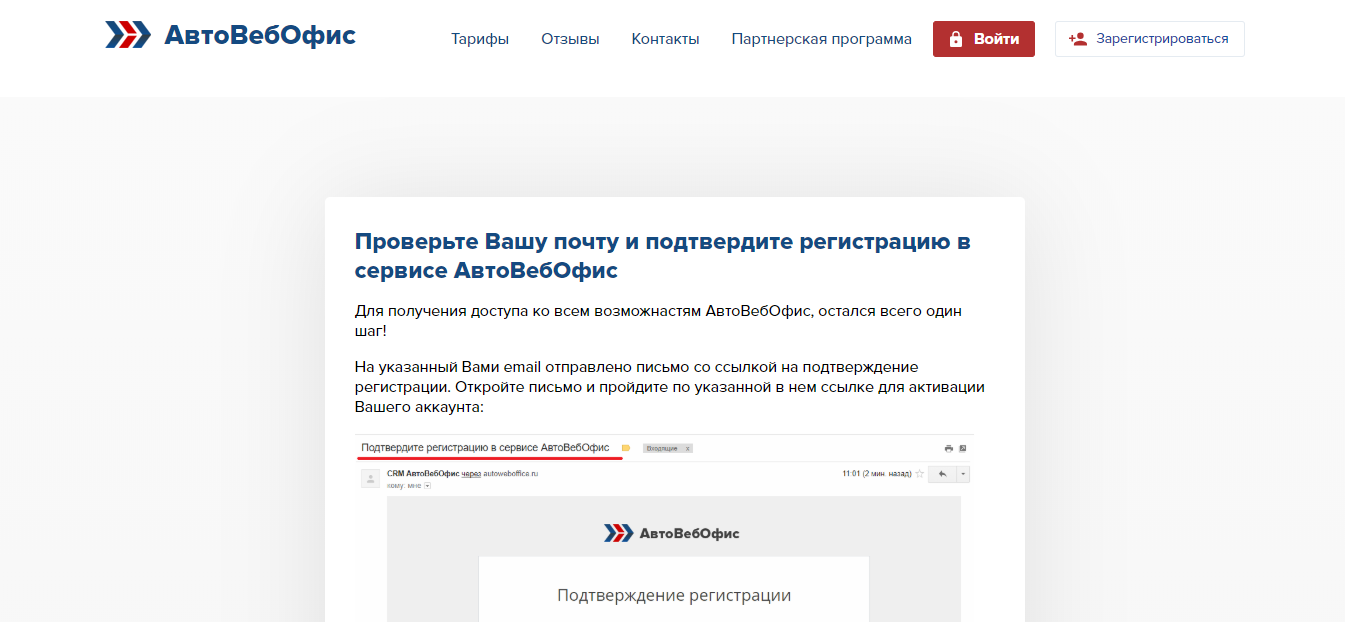Screen dimensions: 1345x622
Task: Open the Контакты link
Action: (665, 39)
